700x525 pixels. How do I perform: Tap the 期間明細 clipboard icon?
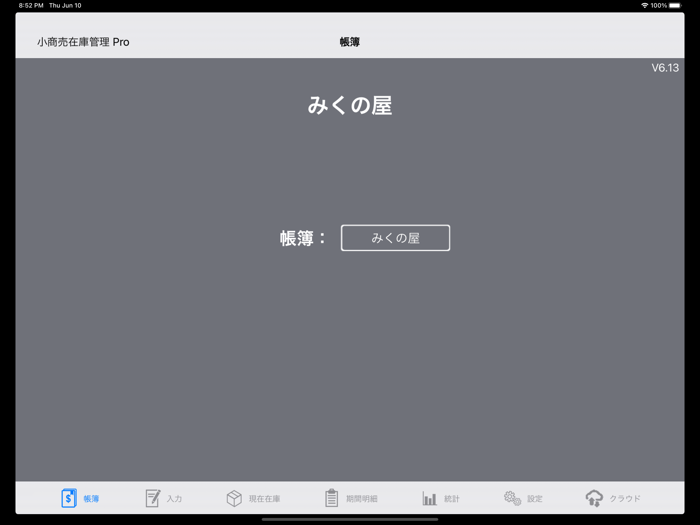click(331, 498)
